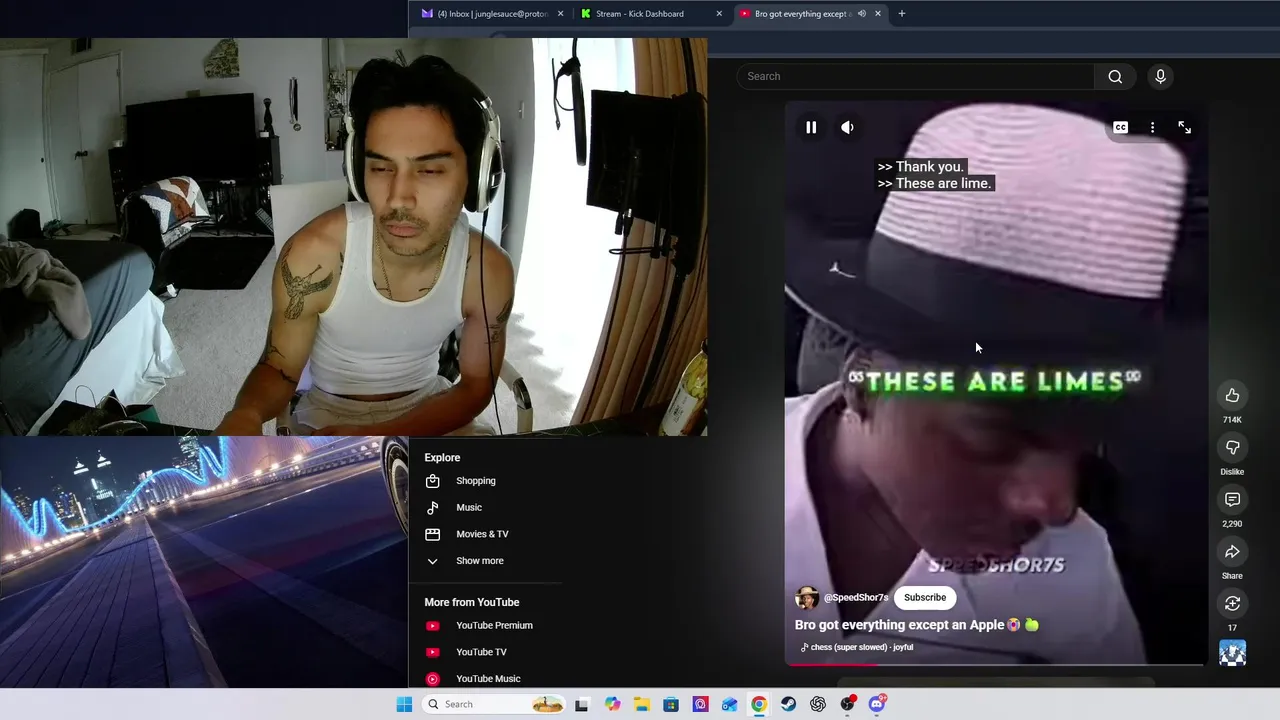Open File Explorer from taskbar

[x=641, y=704]
